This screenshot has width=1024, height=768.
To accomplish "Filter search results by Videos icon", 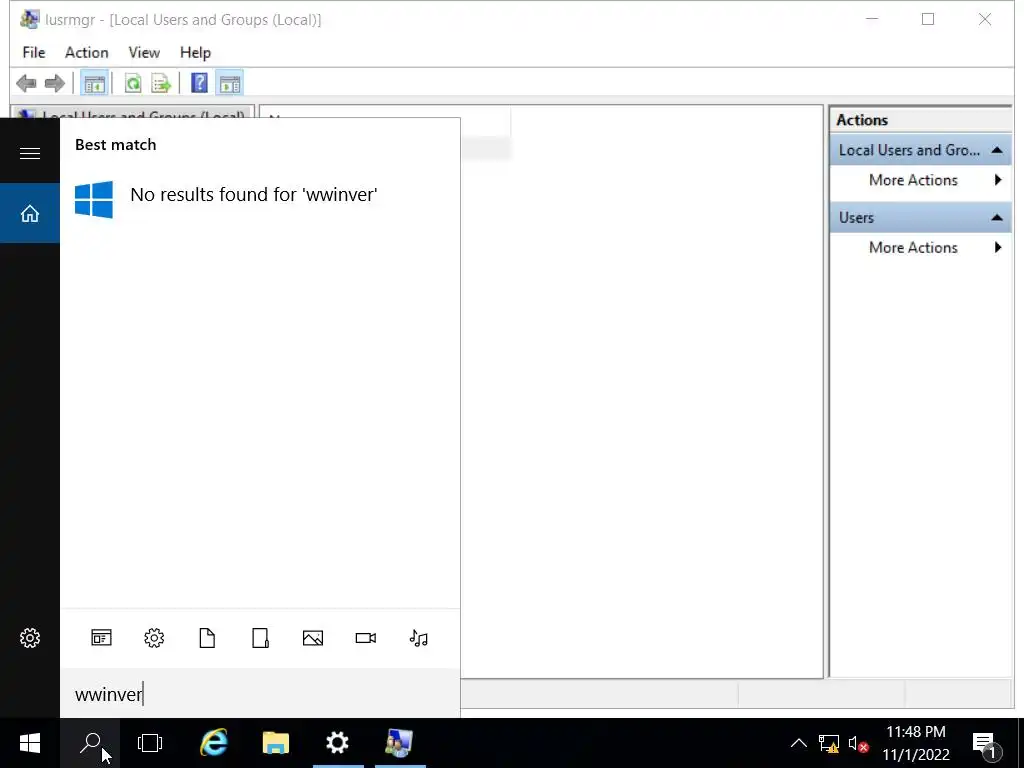I will click(366, 638).
